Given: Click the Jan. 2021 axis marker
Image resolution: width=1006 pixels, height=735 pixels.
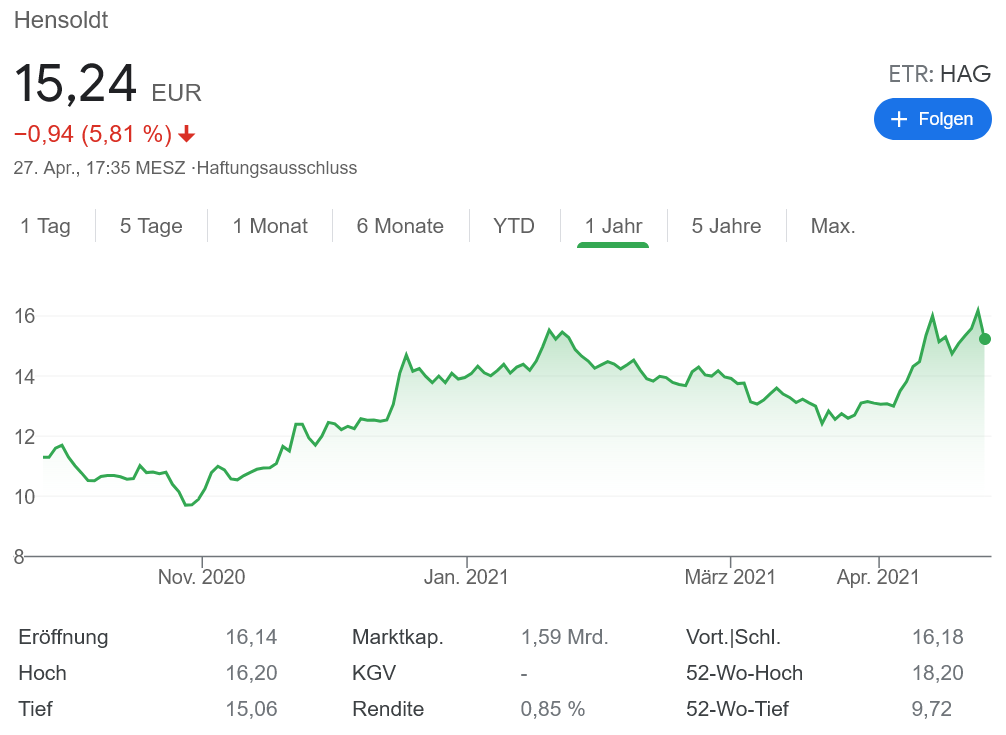Looking at the screenshot, I should point(467,577).
